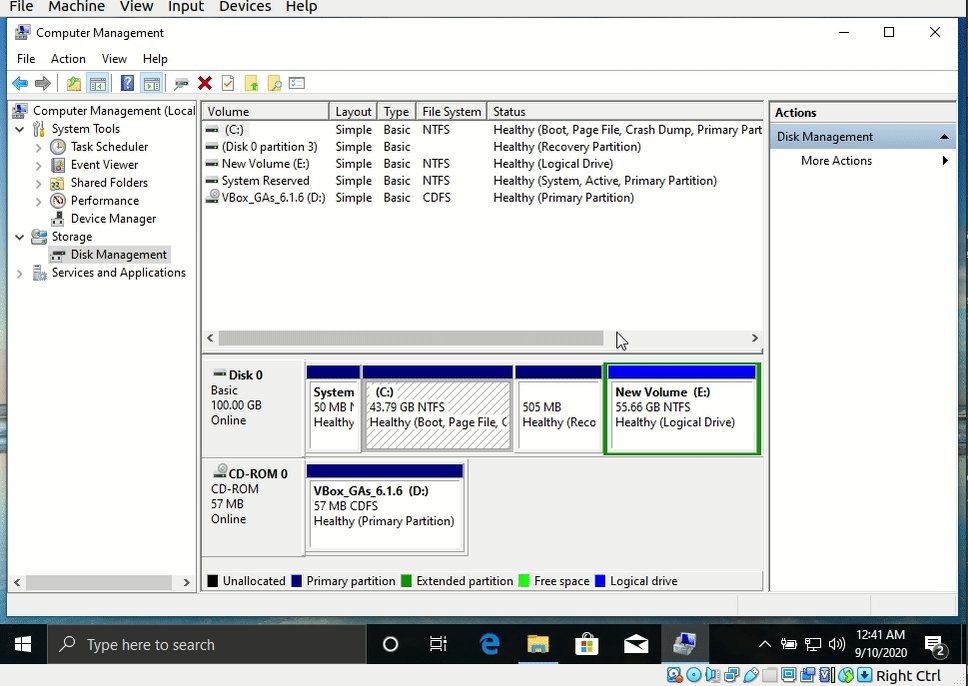Click right arrow of tree pane scrollbar
Screen dimensions: 968x686
coord(186,582)
